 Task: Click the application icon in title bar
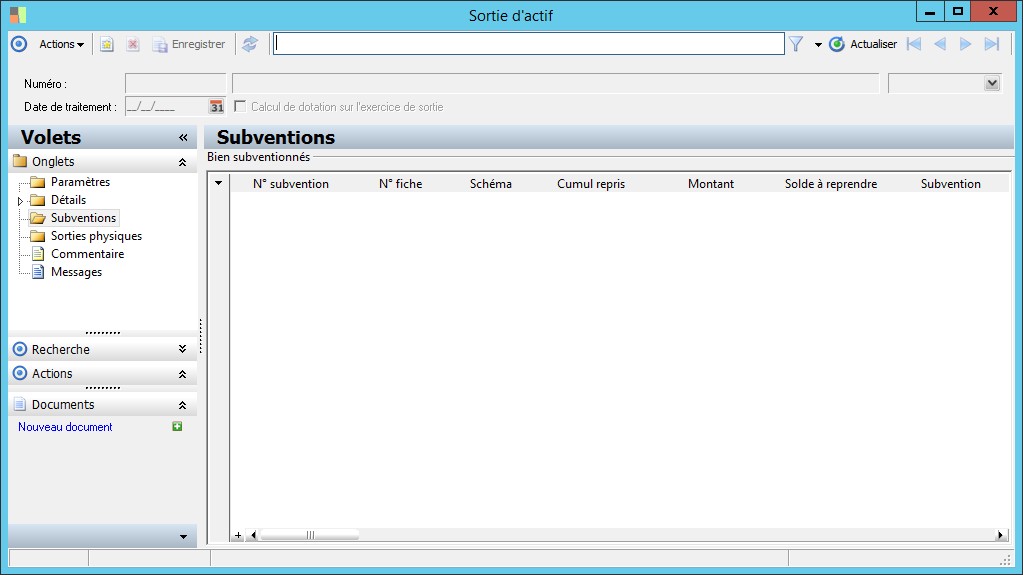pos(18,14)
